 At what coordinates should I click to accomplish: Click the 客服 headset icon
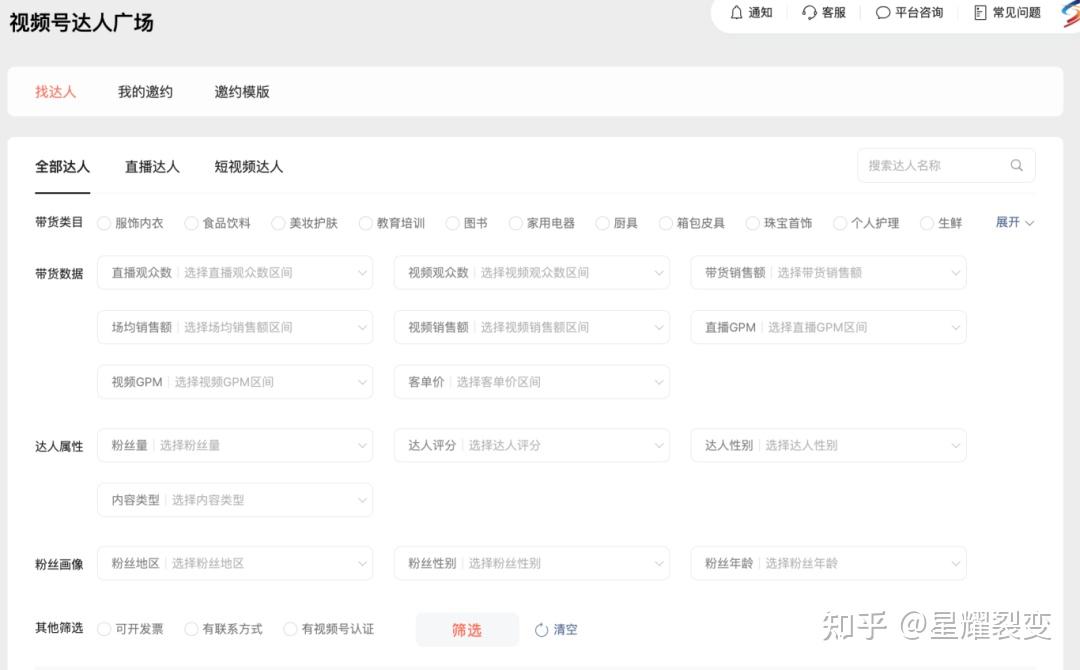tap(809, 12)
